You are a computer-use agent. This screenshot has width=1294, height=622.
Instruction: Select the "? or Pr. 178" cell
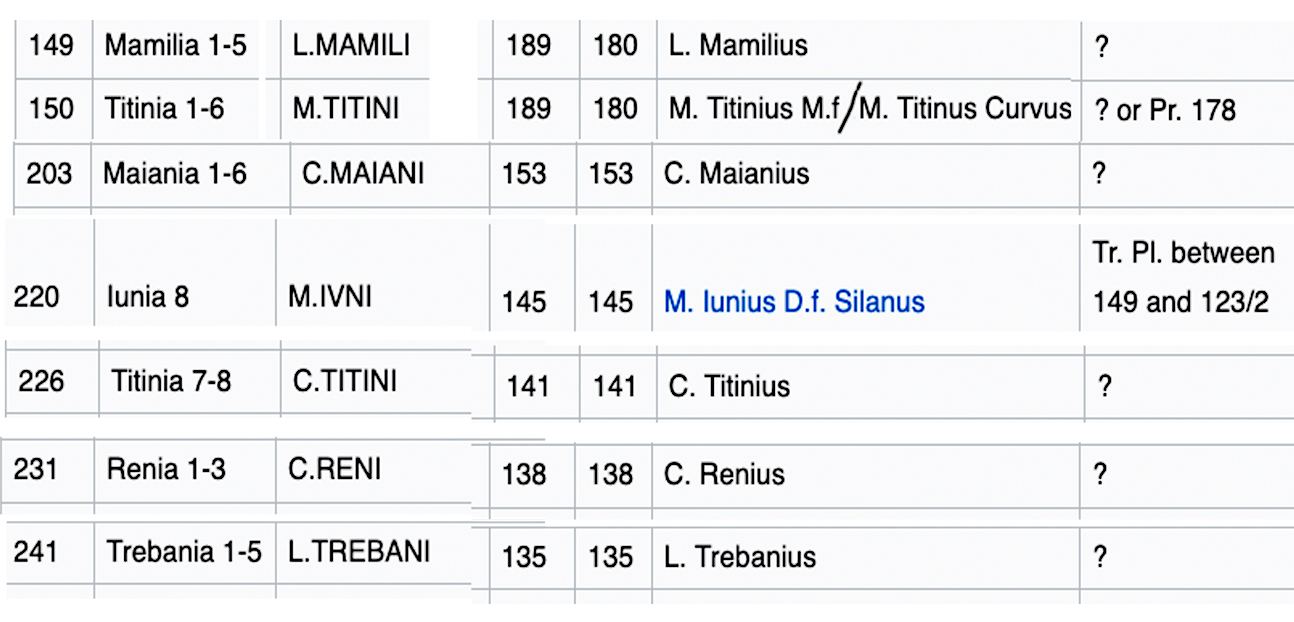[1165, 110]
